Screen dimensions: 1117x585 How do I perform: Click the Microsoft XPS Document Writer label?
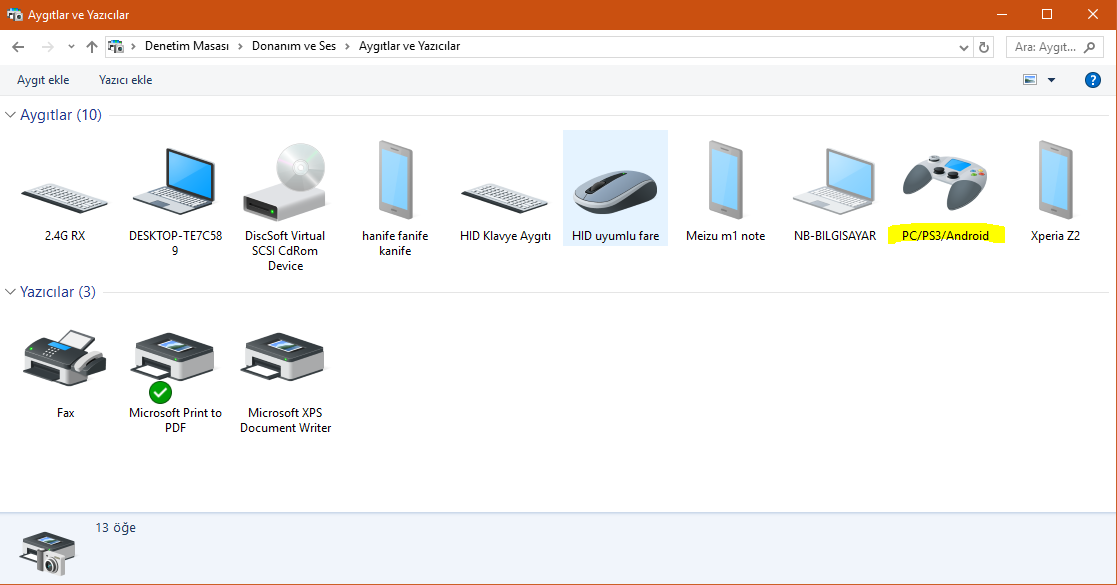point(285,420)
